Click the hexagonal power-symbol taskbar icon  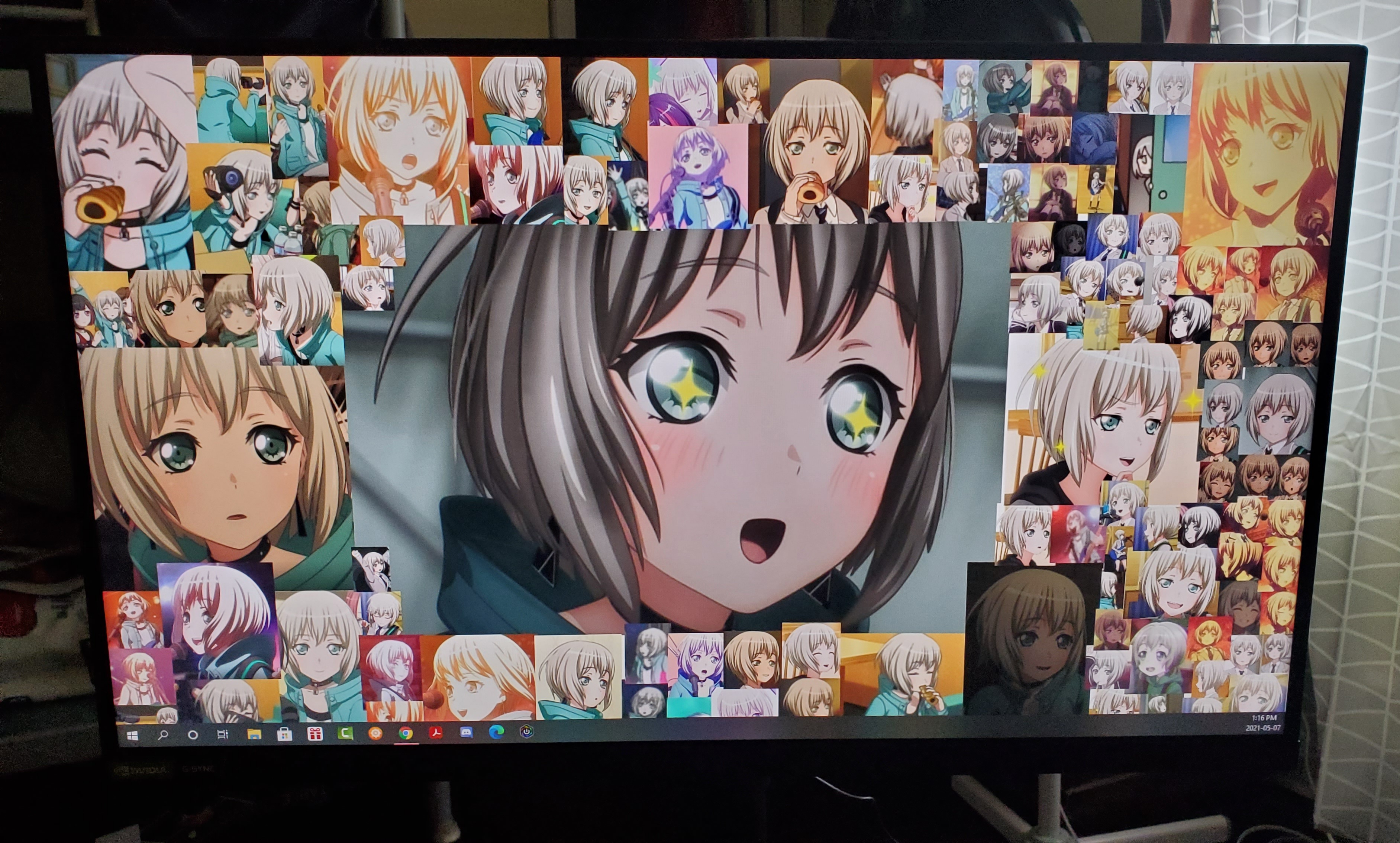pos(527,731)
